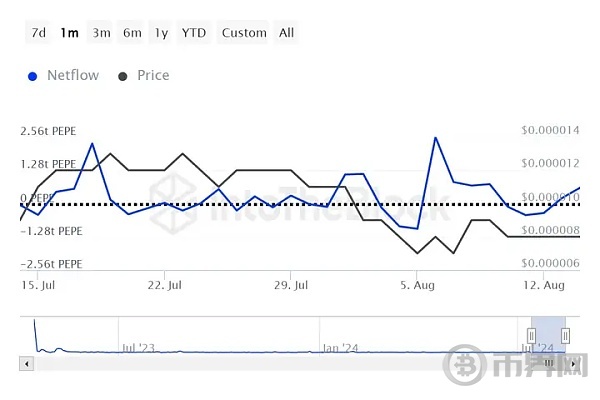Grab the left navigator range handle

[532, 336]
